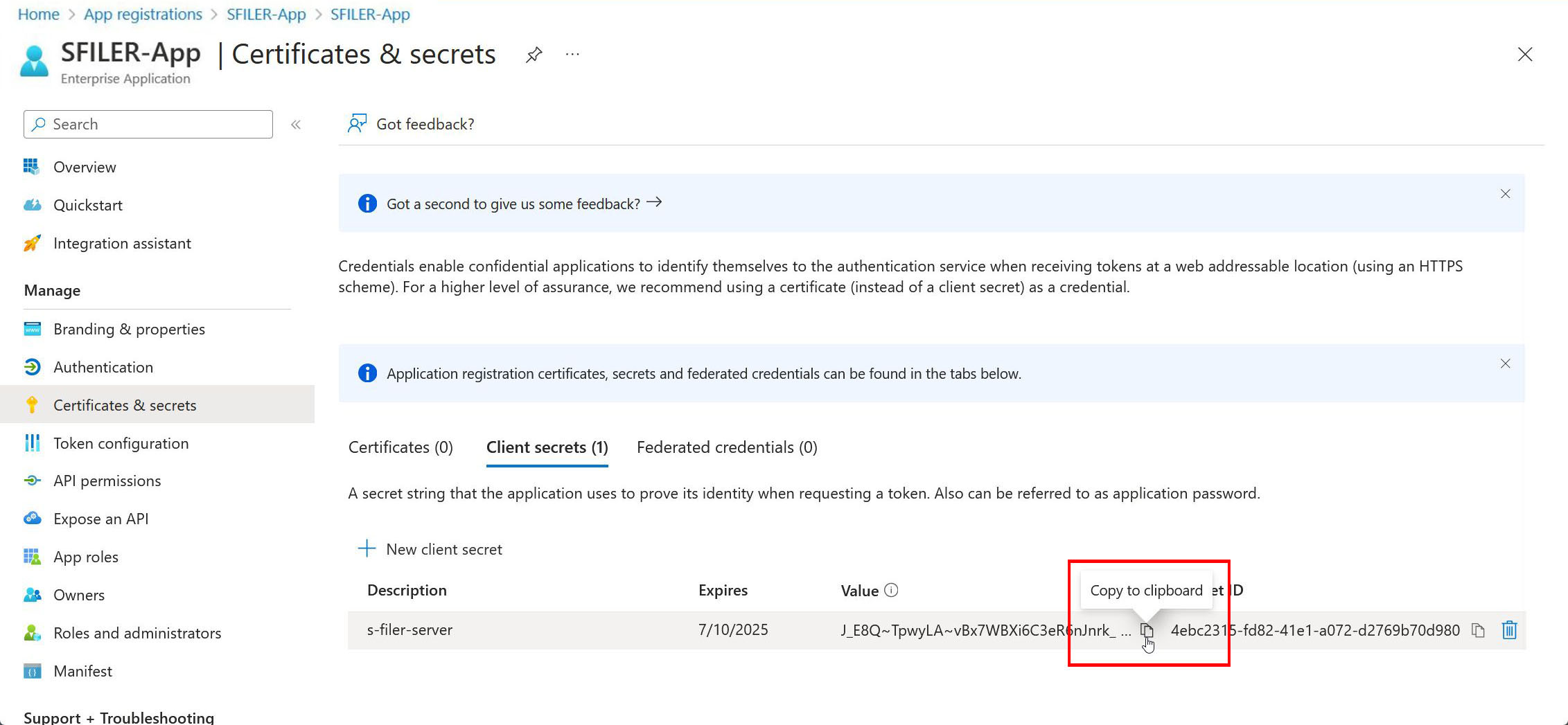Image resolution: width=1568 pixels, height=725 pixels.
Task: Click the s-filer-server description cell
Action: (409, 629)
